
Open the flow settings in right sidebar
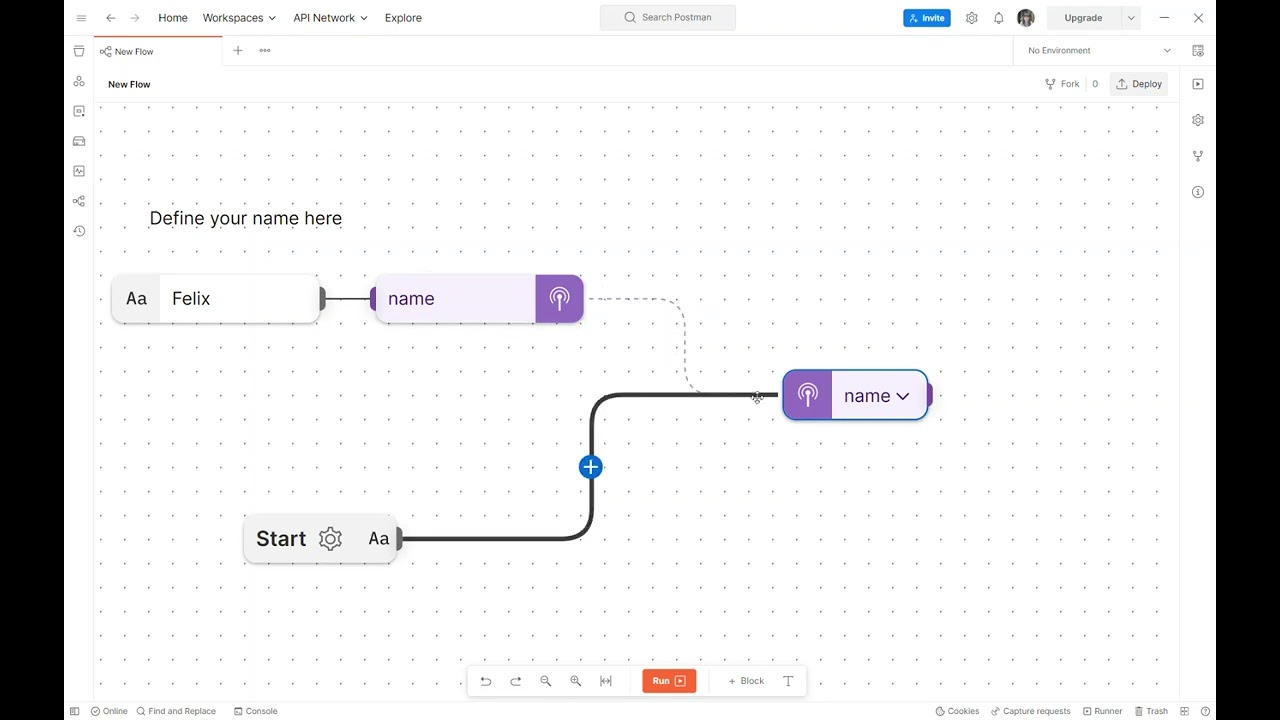(1198, 120)
